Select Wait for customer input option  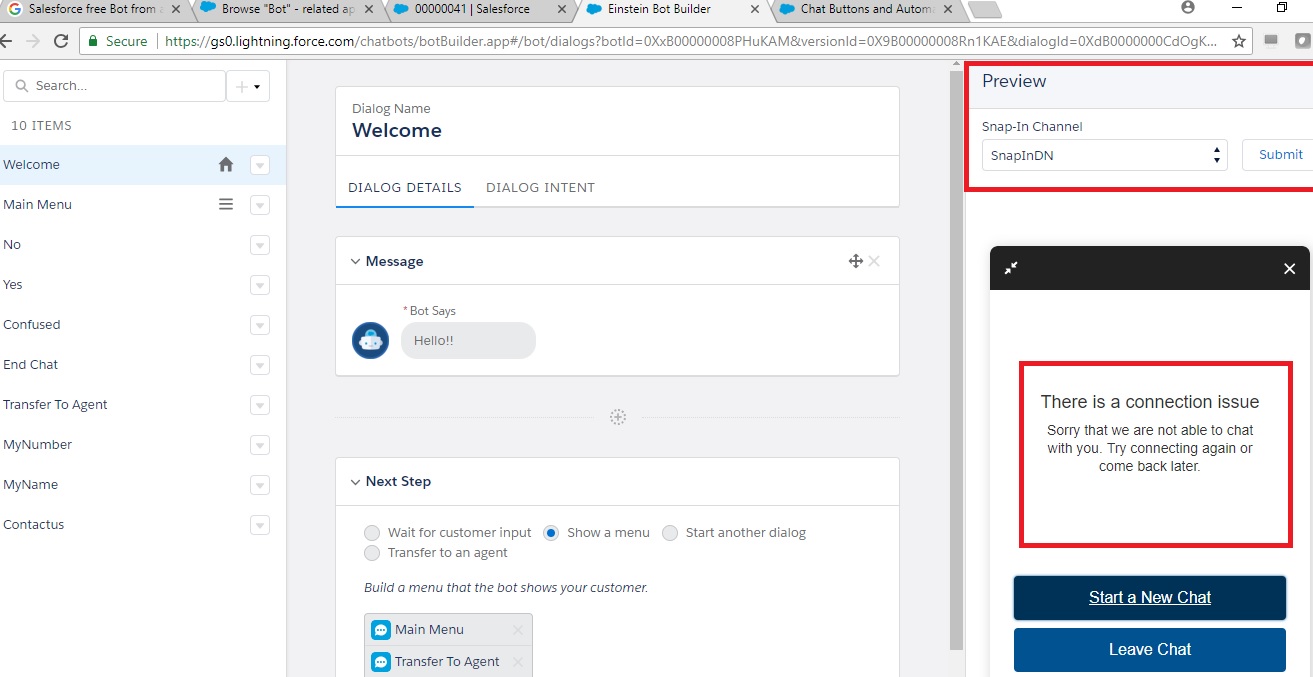(372, 533)
